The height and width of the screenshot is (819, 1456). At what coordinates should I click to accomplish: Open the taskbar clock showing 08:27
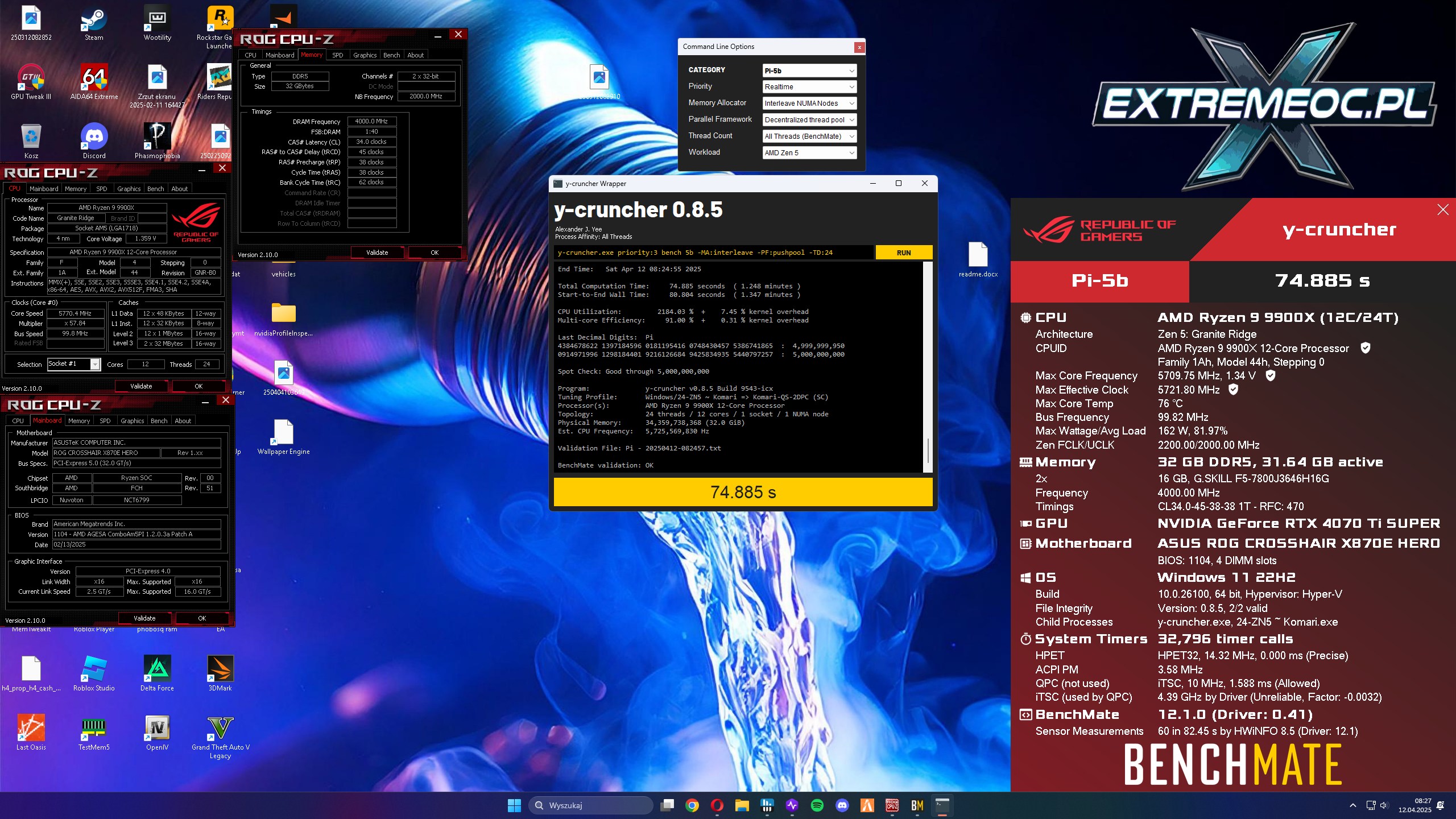point(1414,805)
